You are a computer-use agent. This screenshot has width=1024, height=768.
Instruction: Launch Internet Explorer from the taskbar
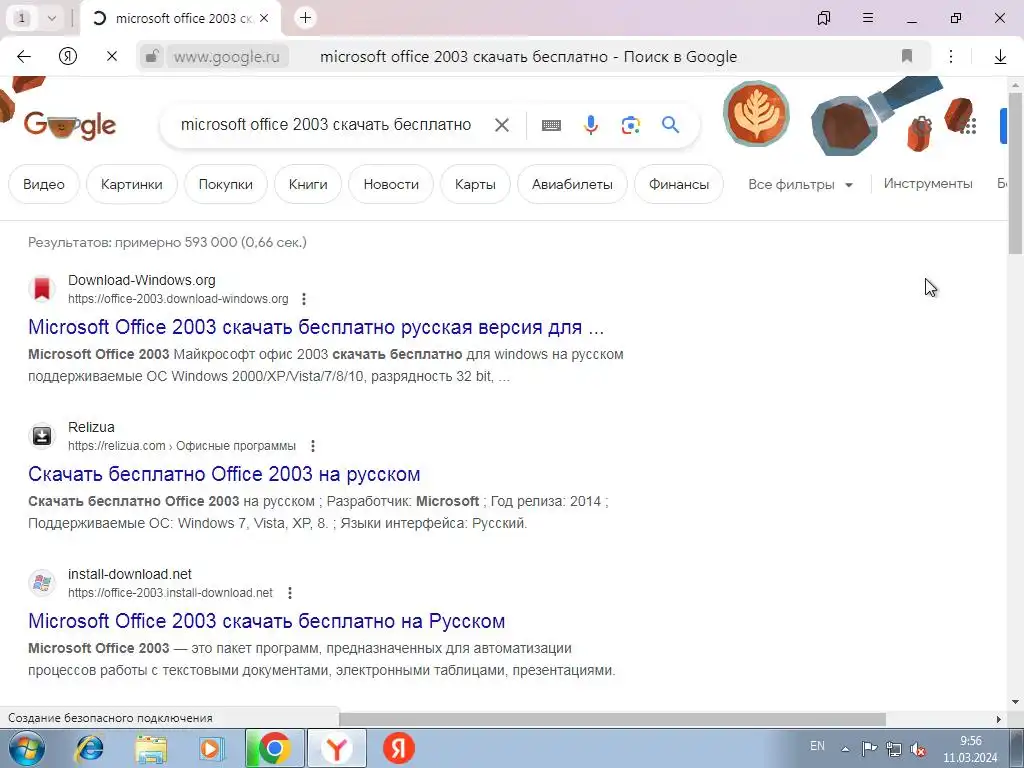pos(89,748)
